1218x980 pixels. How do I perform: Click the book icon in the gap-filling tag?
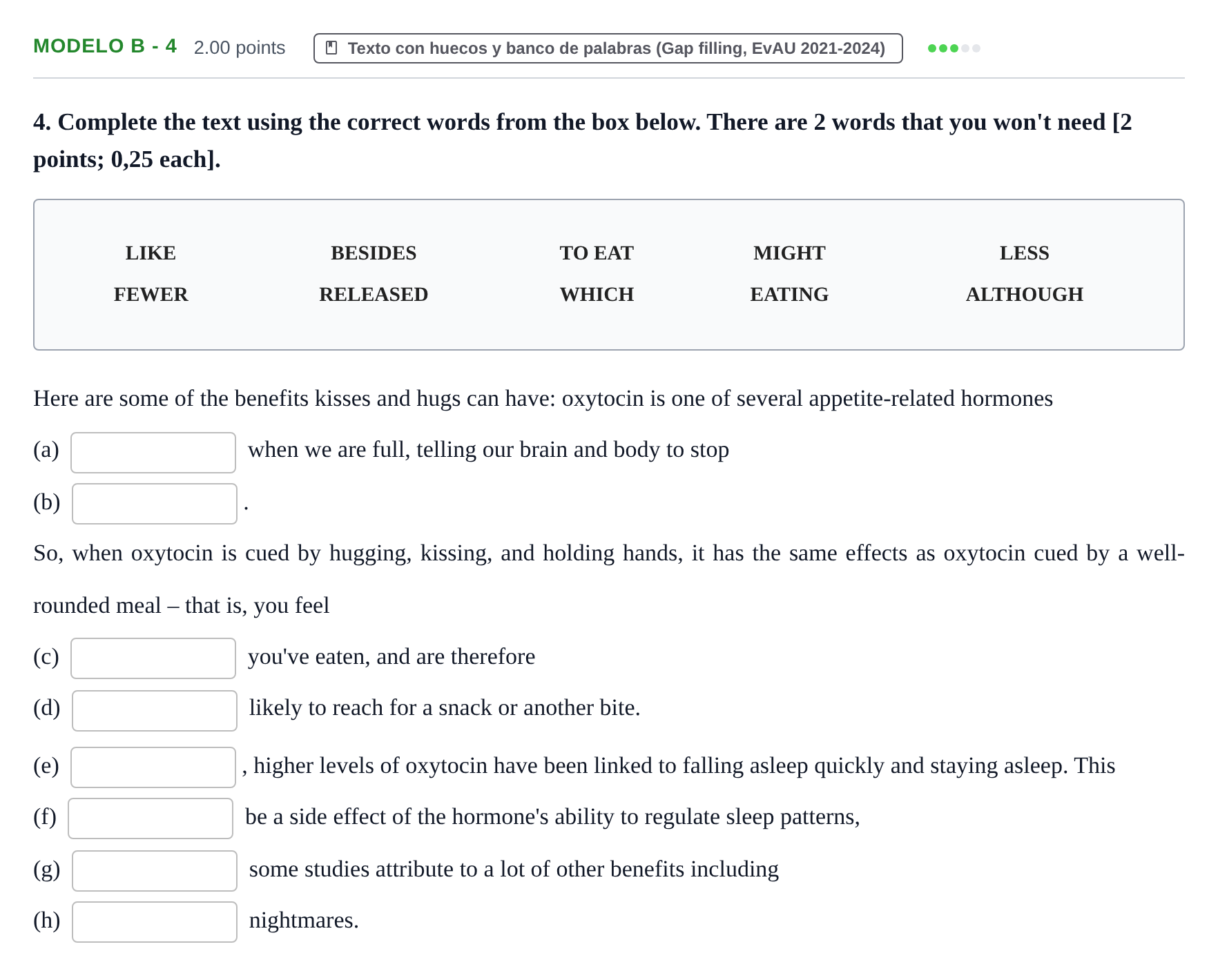click(331, 48)
